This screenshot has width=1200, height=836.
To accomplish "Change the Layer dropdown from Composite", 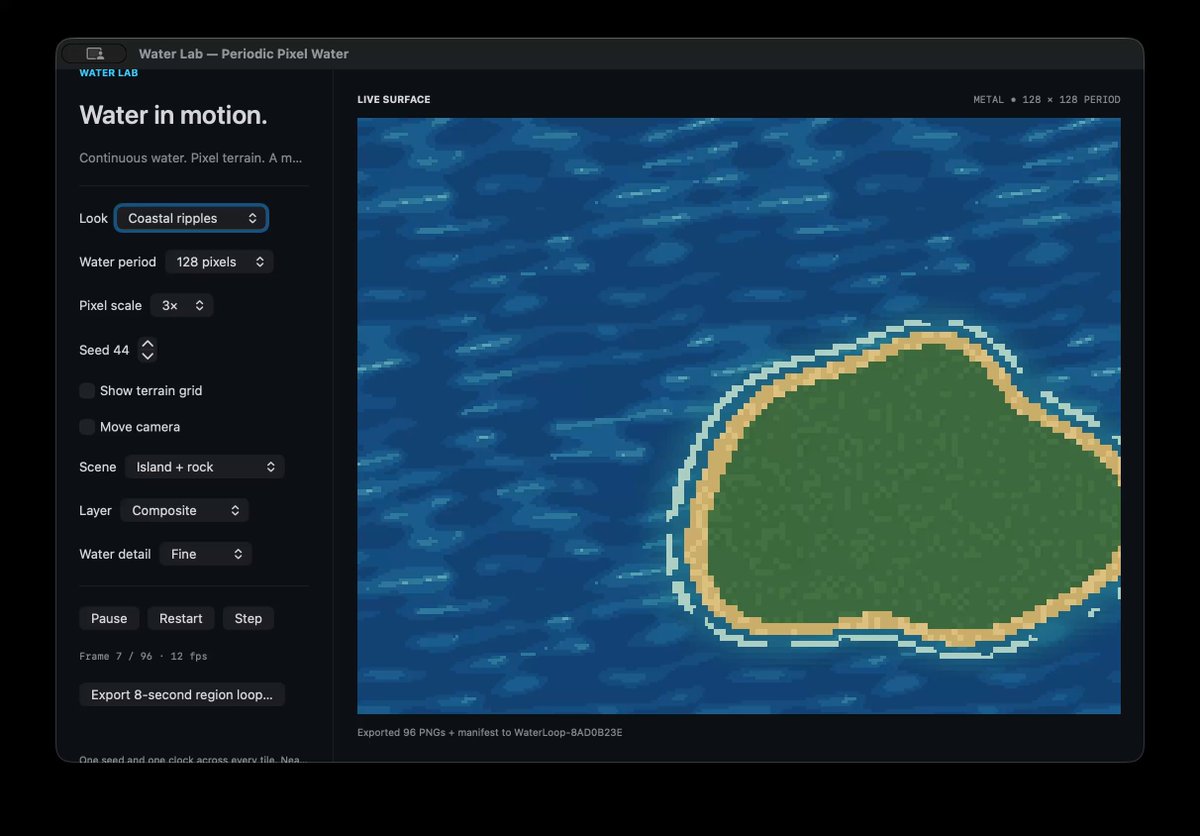I will point(184,510).
